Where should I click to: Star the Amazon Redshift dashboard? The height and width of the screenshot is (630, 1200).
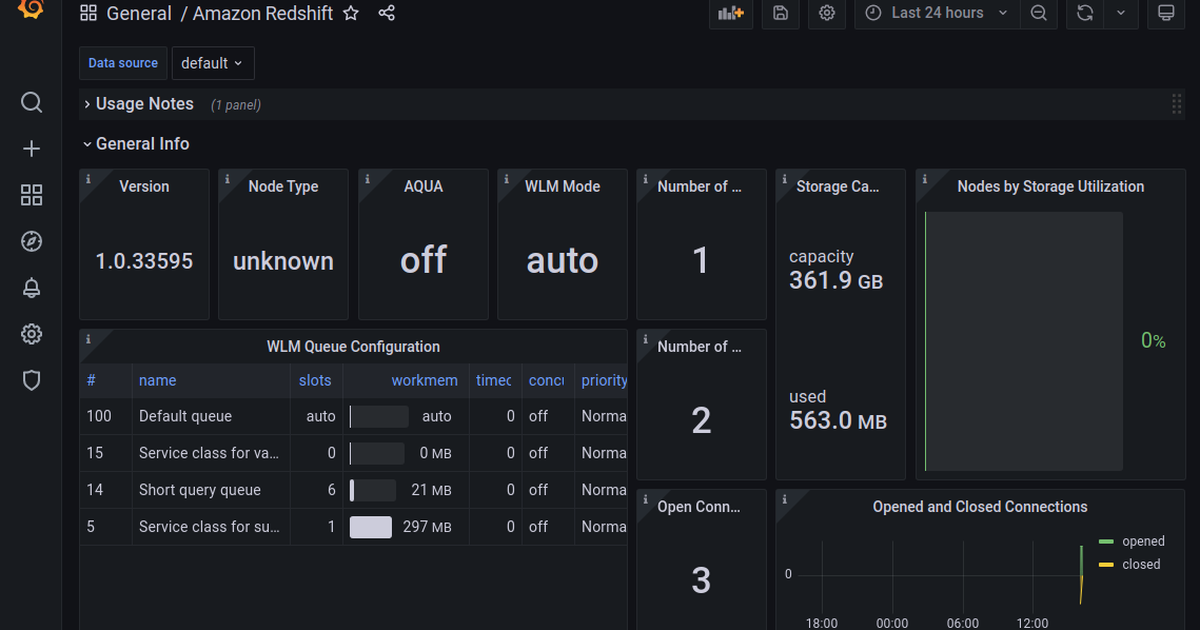[351, 13]
